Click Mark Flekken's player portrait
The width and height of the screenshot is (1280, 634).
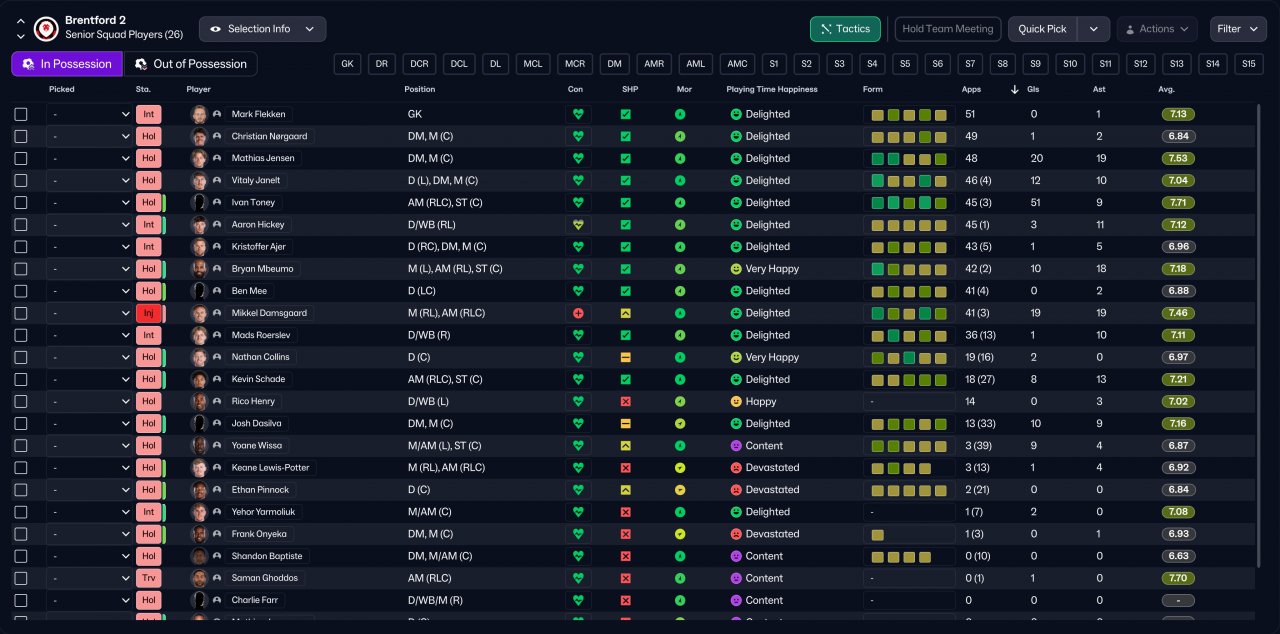(199, 114)
